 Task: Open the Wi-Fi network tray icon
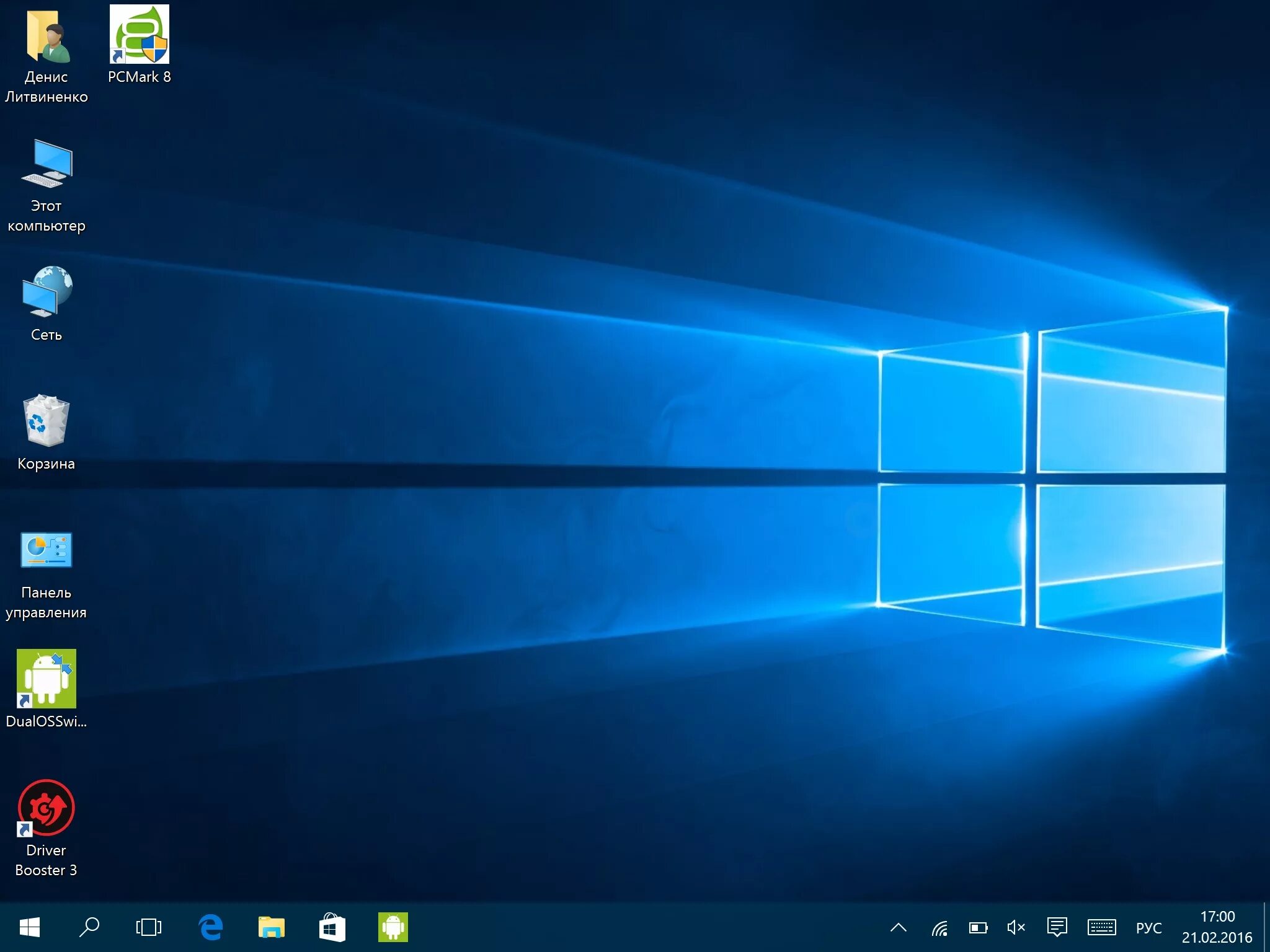coord(940,928)
